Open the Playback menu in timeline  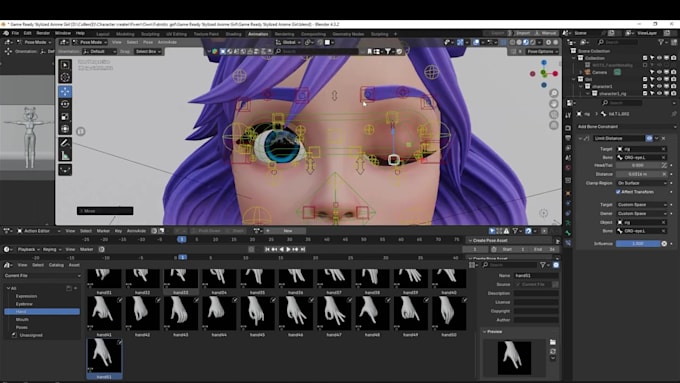tap(28, 249)
